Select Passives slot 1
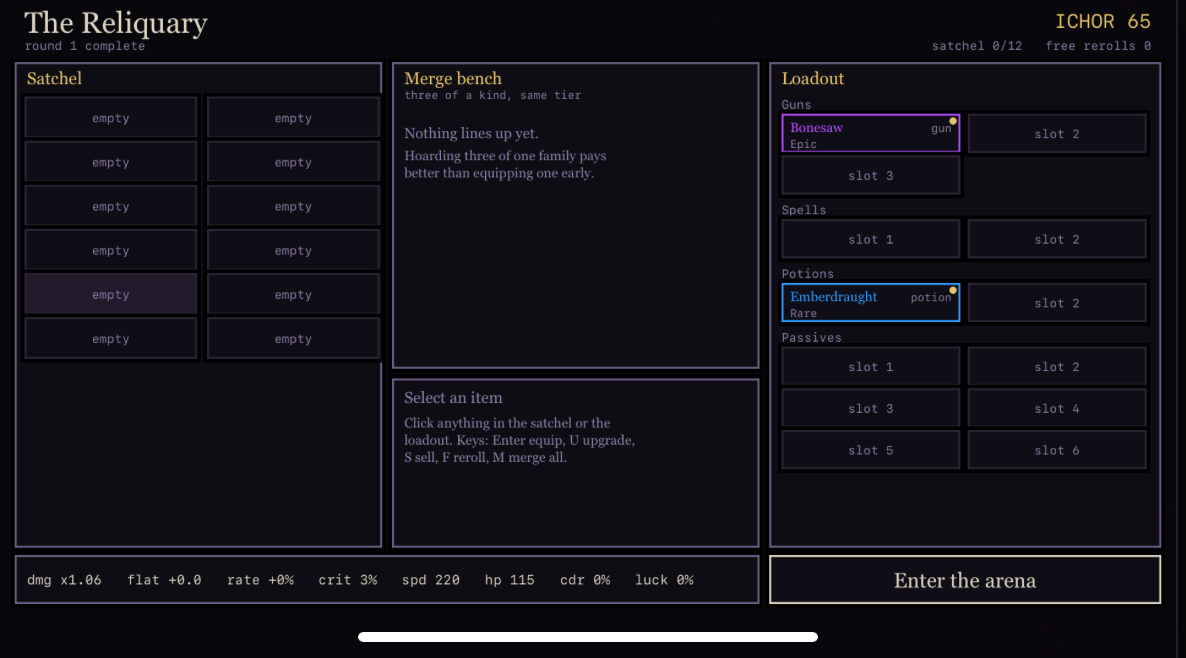Viewport: 1186px width, 658px height. click(871, 367)
